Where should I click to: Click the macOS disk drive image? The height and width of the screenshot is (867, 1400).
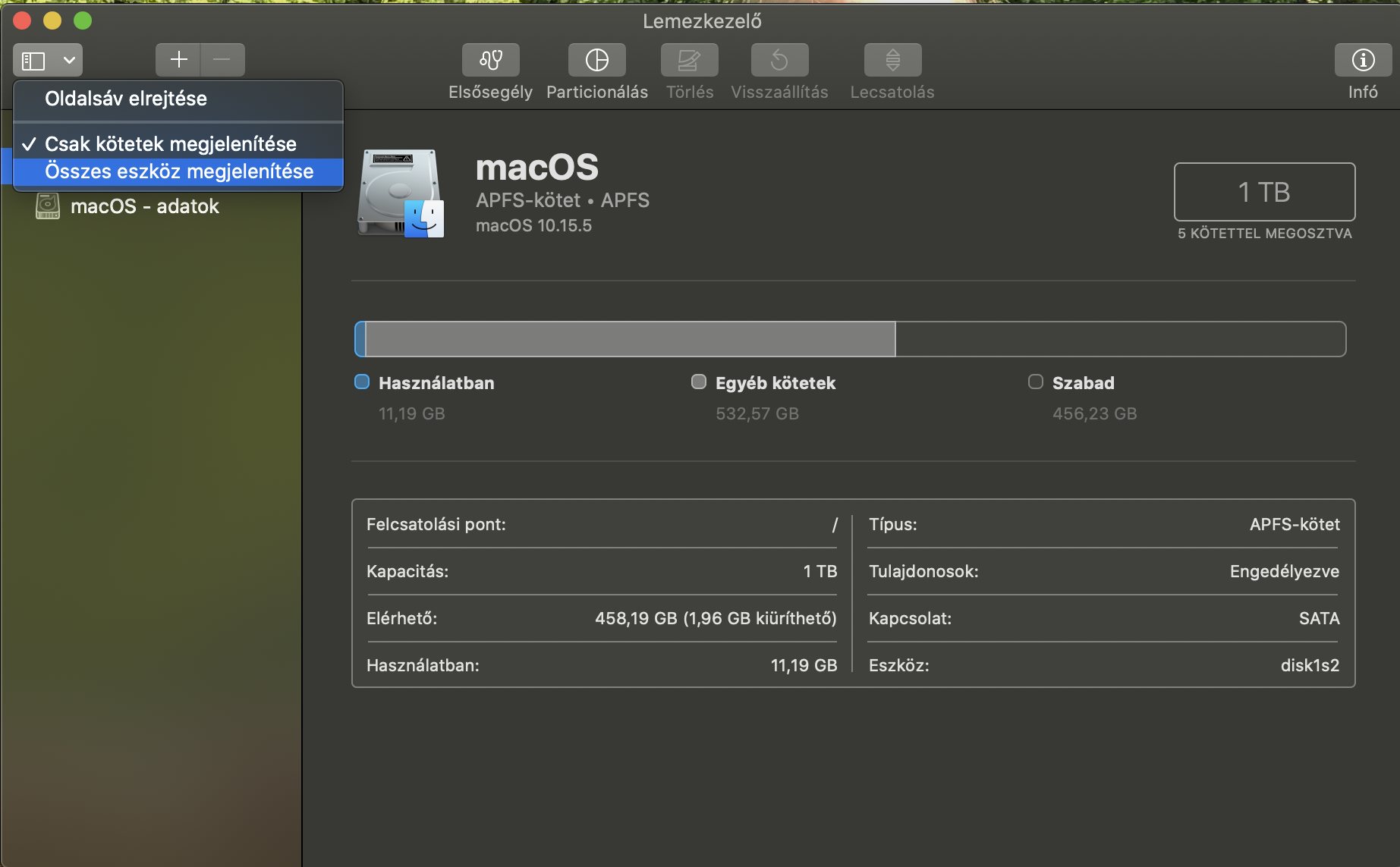[x=401, y=193]
